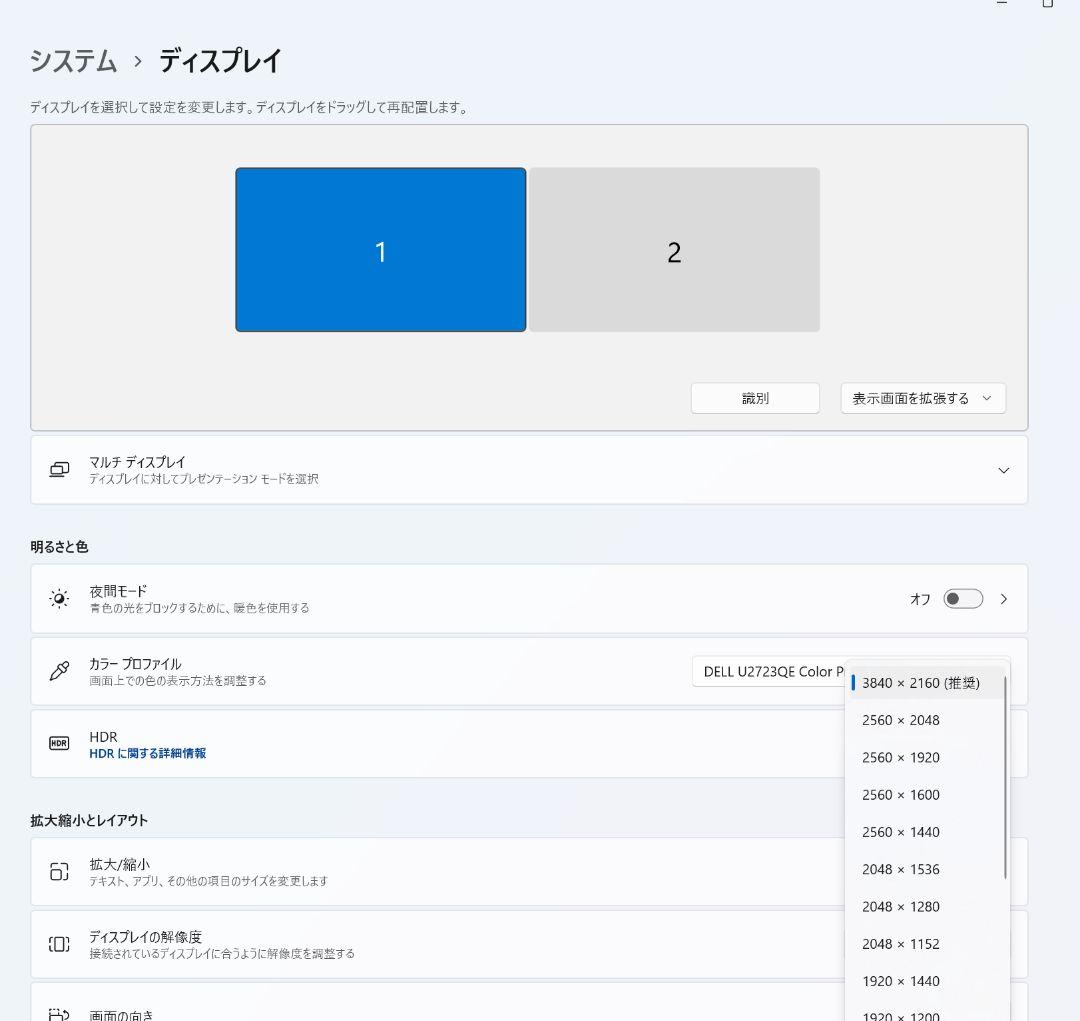Click the 画面の向き orientation icon
This screenshot has height=1021, width=1080.
click(x=59, y=1013)
